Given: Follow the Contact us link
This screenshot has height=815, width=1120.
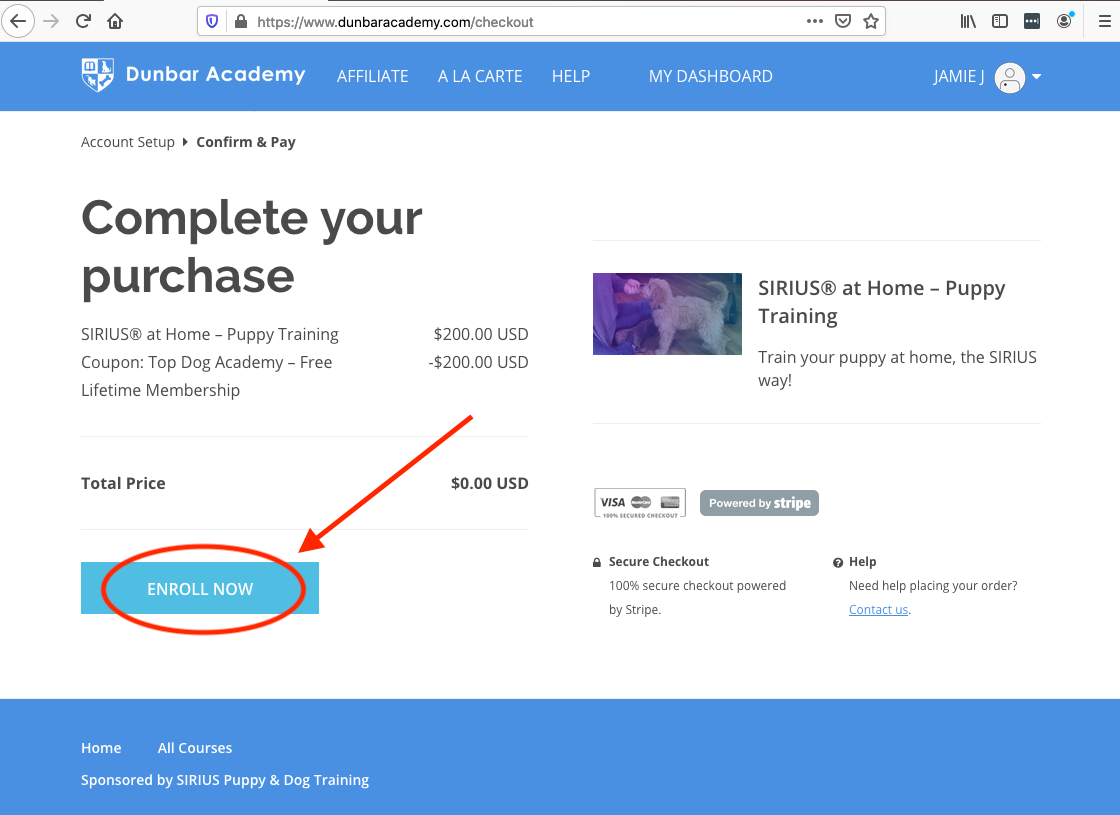Looking at the screenshot, I should [x=879, y=609].
